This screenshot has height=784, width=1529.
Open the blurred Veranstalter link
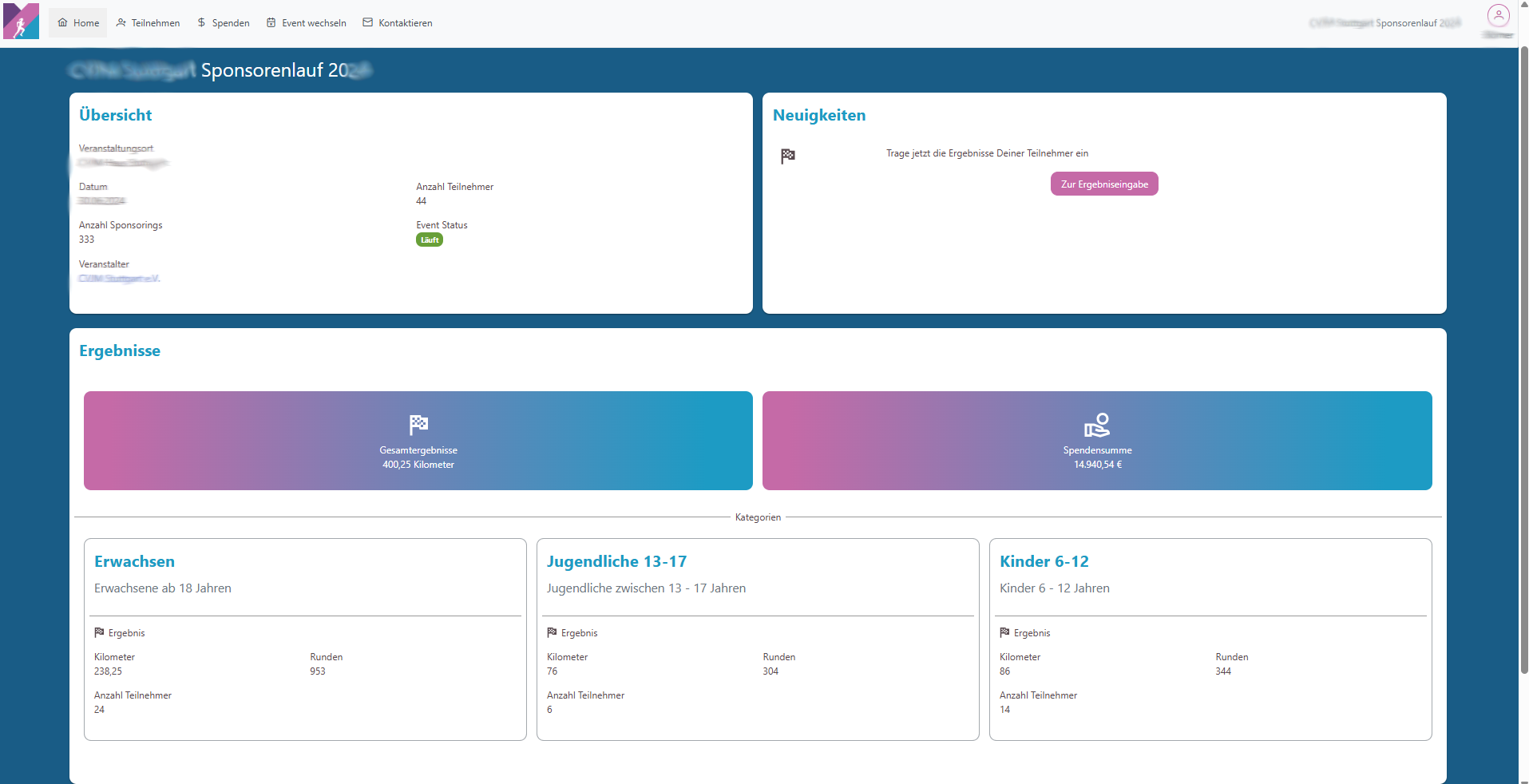[120, 279]
